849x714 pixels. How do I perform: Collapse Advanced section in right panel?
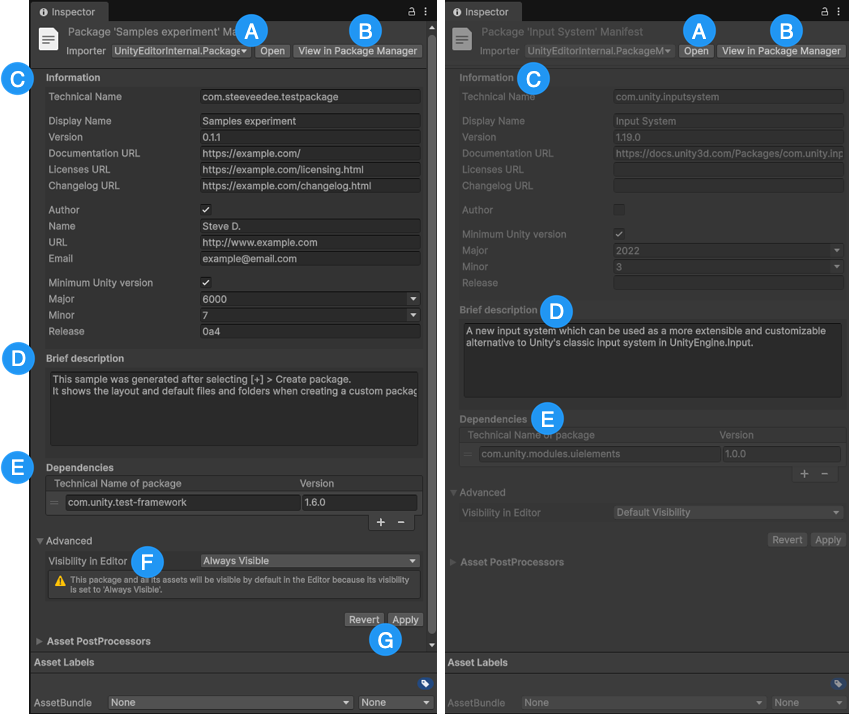[454, 493]
